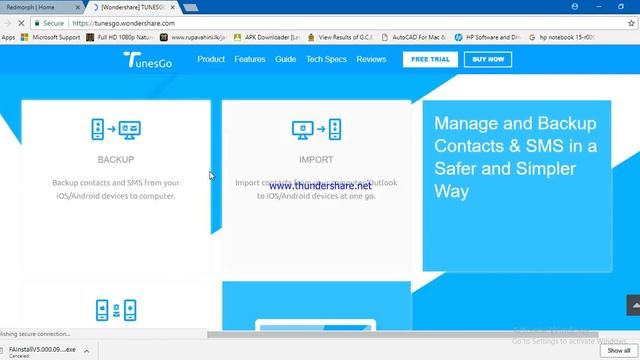This screenshot has width=640, height=360.
Task: Click Show all downloads button
Action: (x=618, y=351)
